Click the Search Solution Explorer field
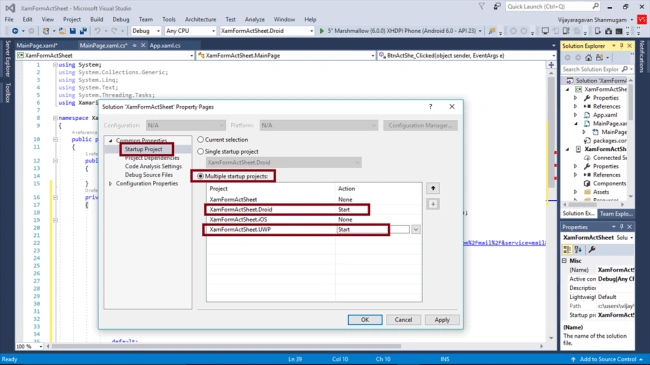 591,69
